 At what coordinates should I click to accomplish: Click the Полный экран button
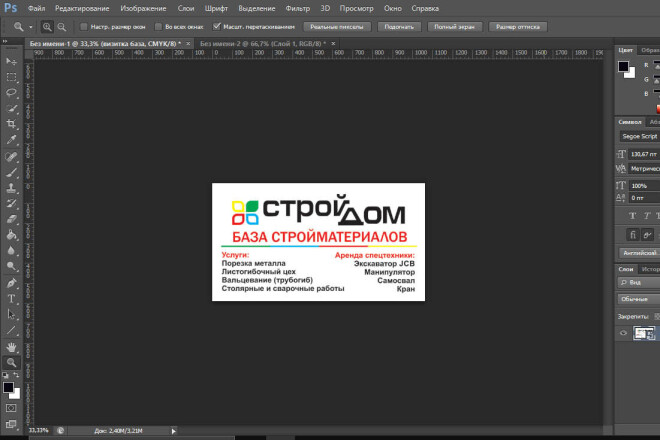pyautogui.click(x=454, y=27)
